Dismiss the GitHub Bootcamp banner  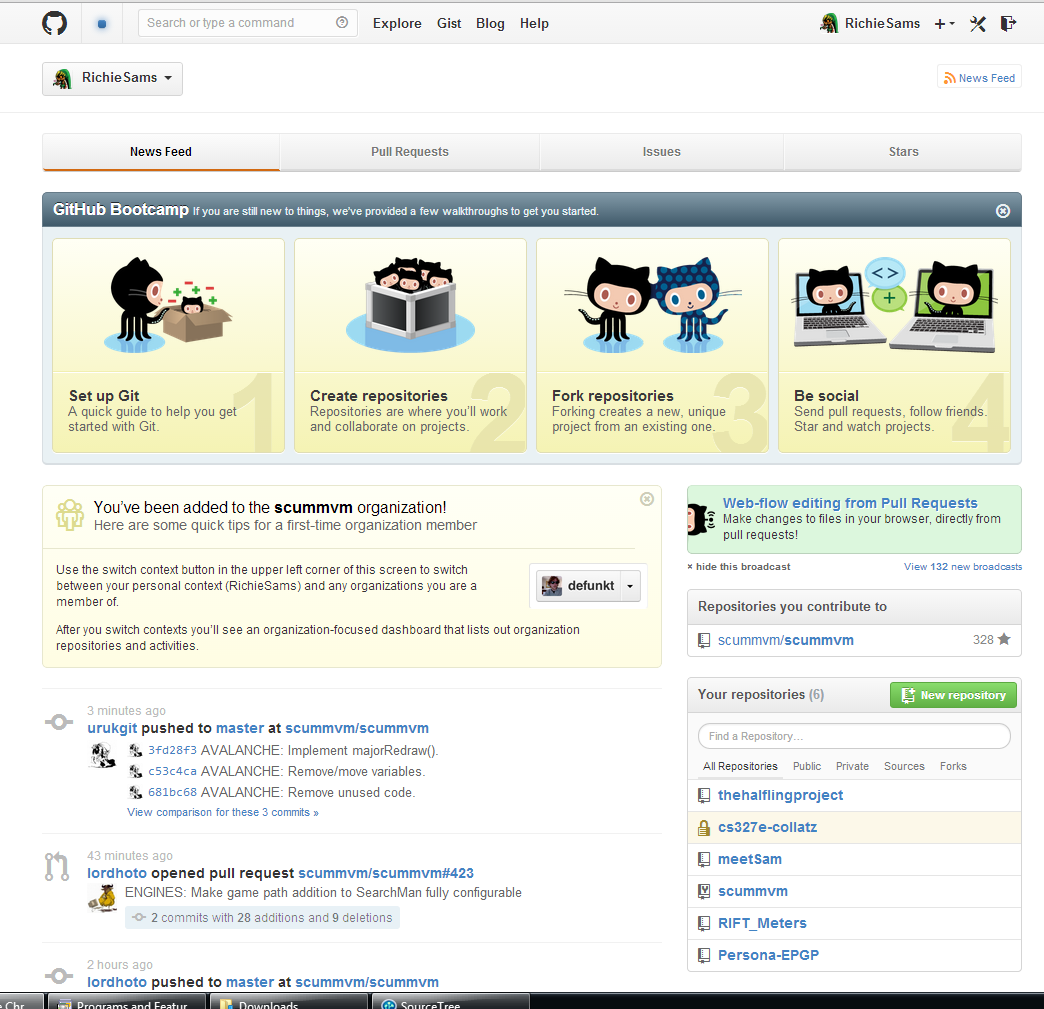[x=1003, y=211]
